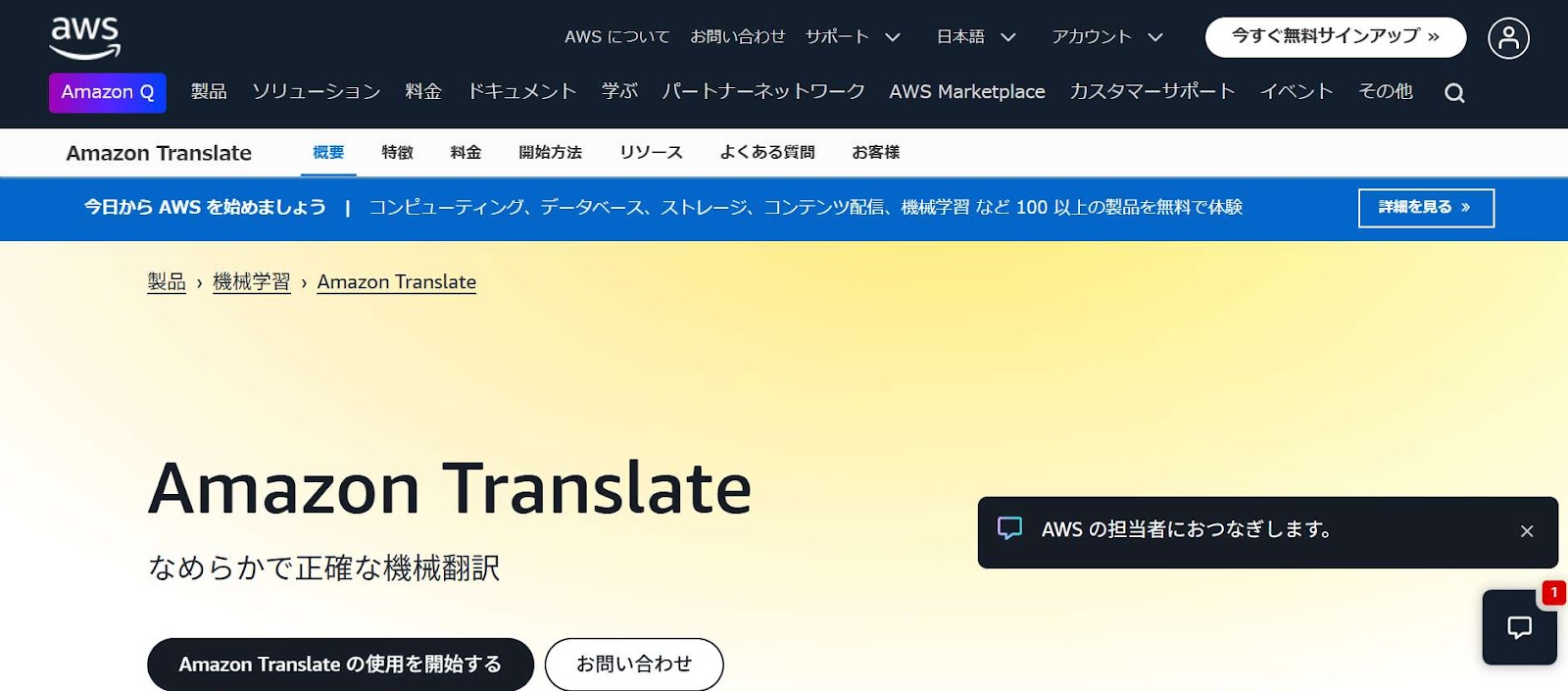Click the 機械学習 breadcrumb link
This screenshot has height=691, width=1568.
click(x=252, y=282)
